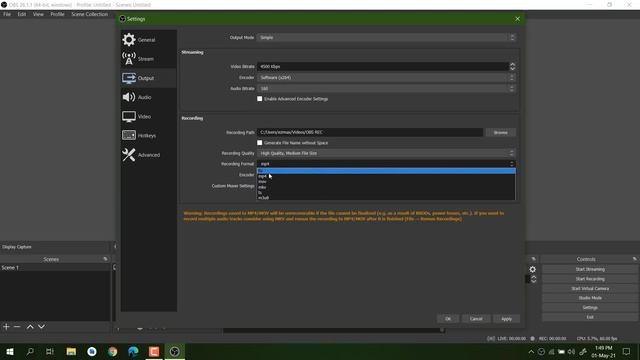Choose mp4 in Recording Format list

386,176
